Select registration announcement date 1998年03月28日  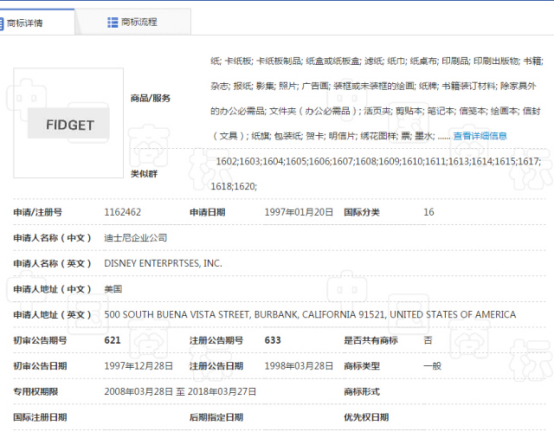[299, 366]
